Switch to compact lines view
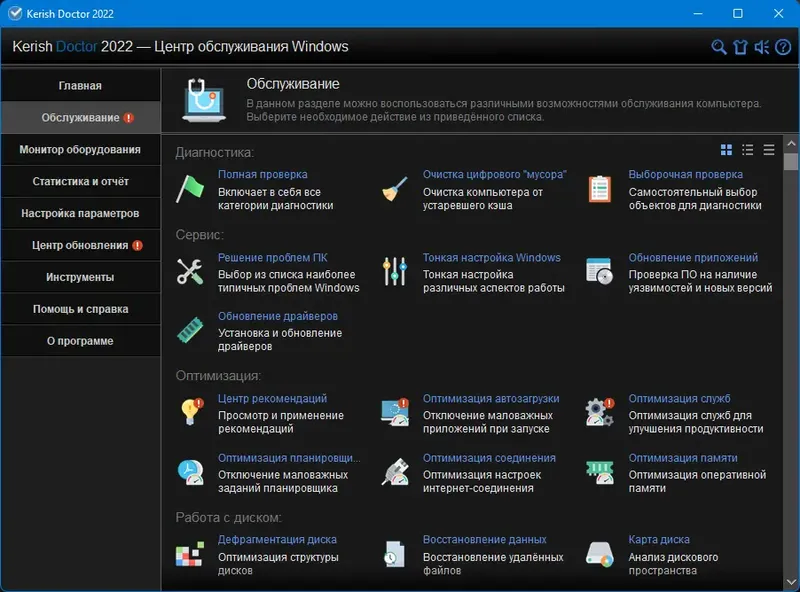The width and height of the screenshot is (800, 592). 769,150
